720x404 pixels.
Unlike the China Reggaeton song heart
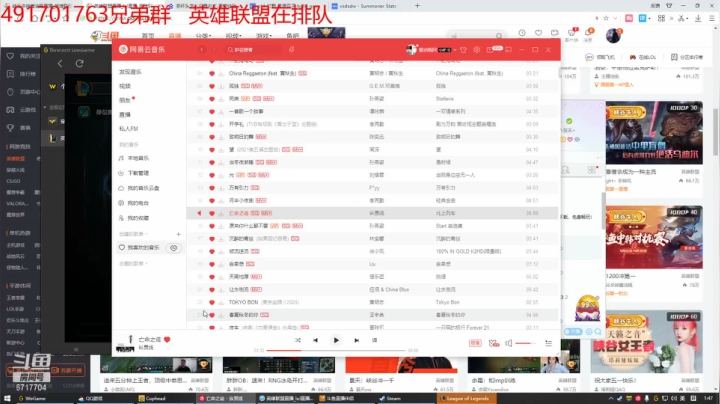(212, 73)
